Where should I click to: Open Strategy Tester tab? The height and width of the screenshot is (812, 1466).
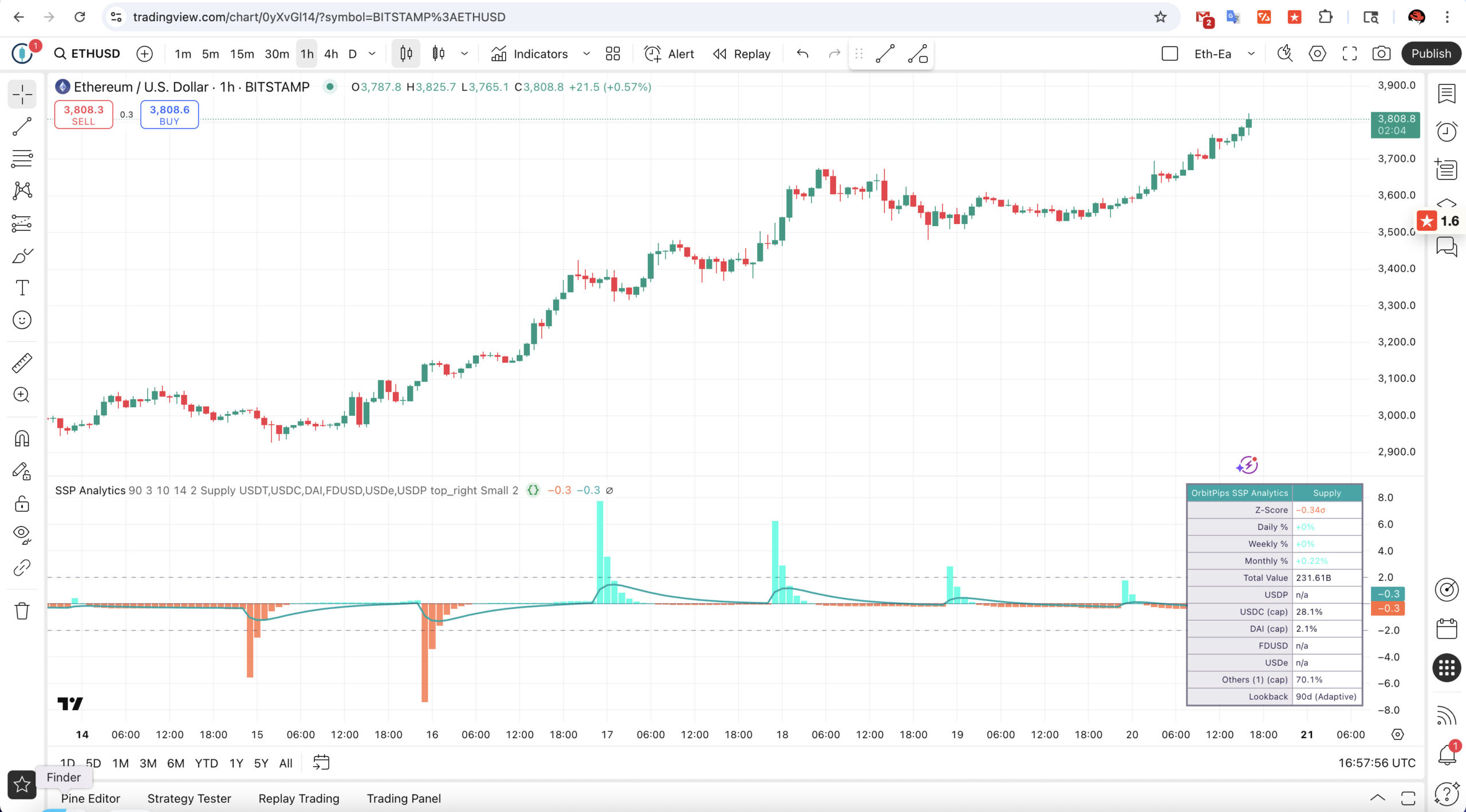click(x=189, y=798)
